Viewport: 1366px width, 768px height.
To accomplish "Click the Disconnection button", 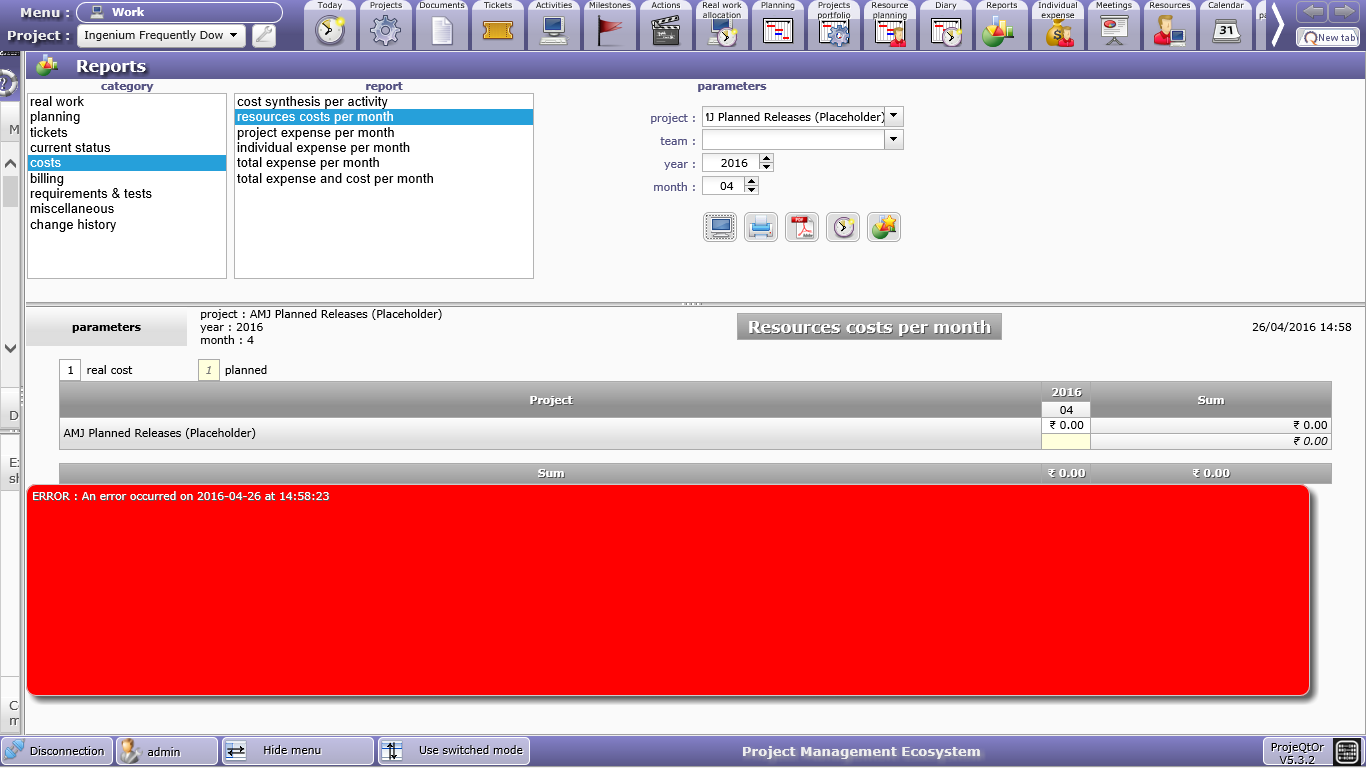I will tap(56, 751).
